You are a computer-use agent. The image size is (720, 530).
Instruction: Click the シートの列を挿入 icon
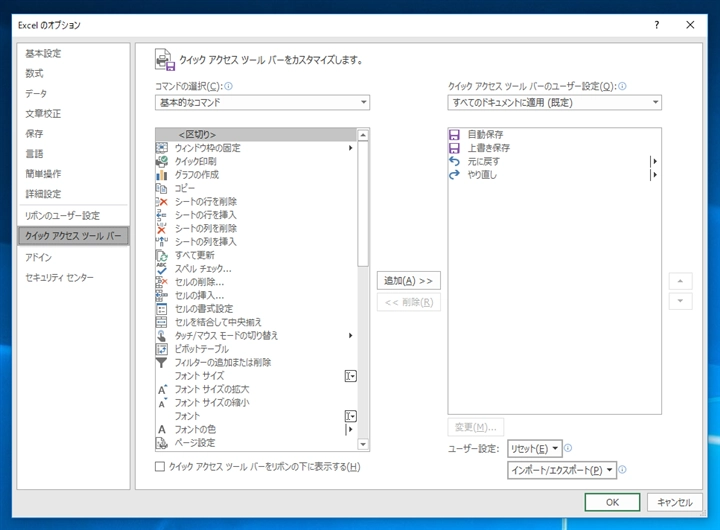(x=162, y=242)
